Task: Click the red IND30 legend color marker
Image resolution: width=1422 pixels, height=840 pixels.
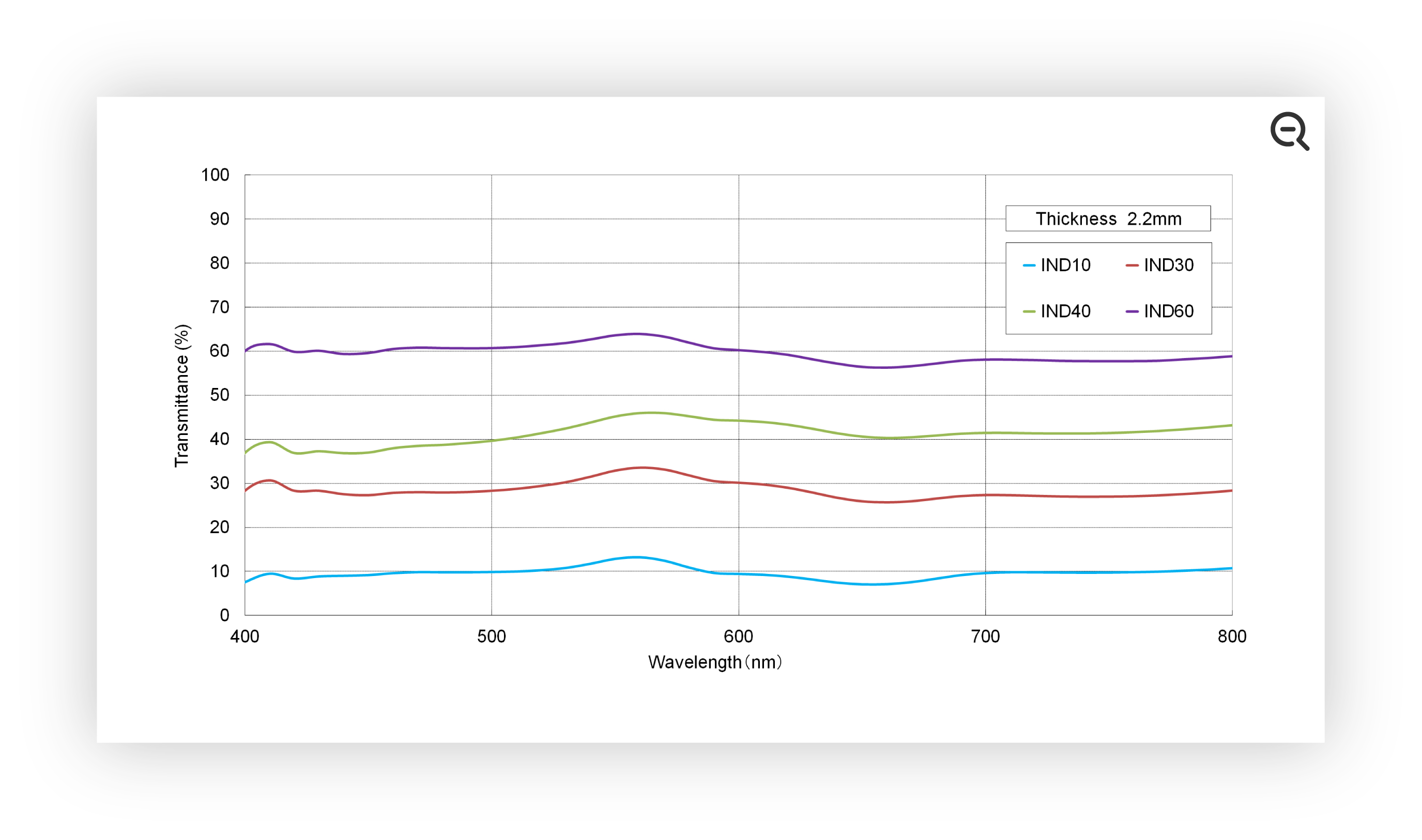Action: pos(1132,266)
